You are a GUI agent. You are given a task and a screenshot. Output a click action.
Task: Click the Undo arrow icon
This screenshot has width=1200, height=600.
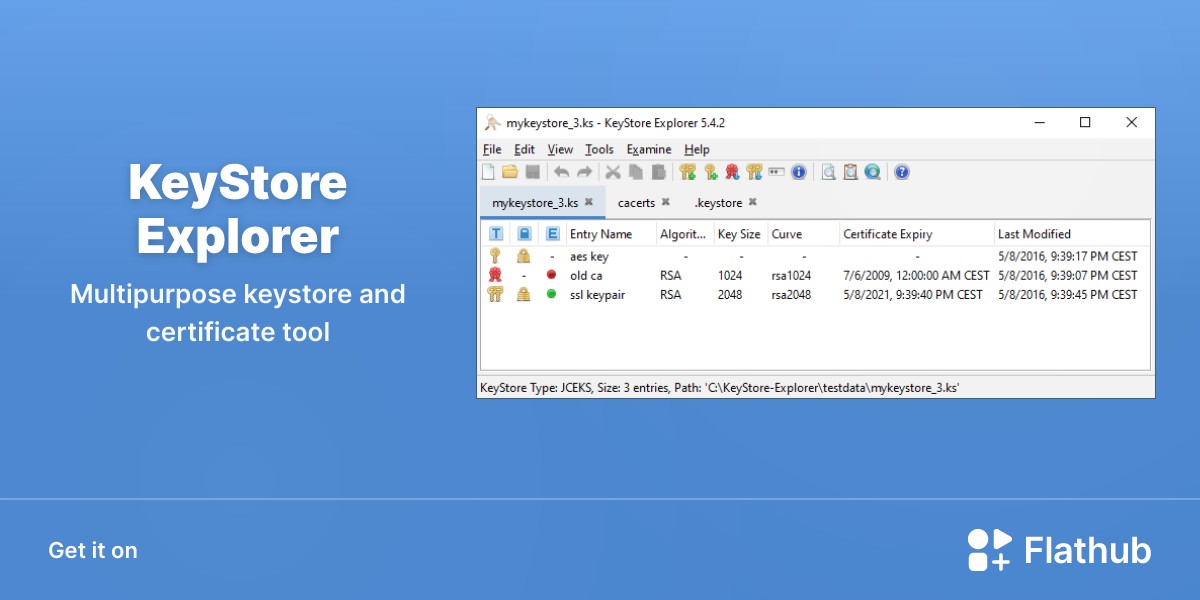coord(562,172)
